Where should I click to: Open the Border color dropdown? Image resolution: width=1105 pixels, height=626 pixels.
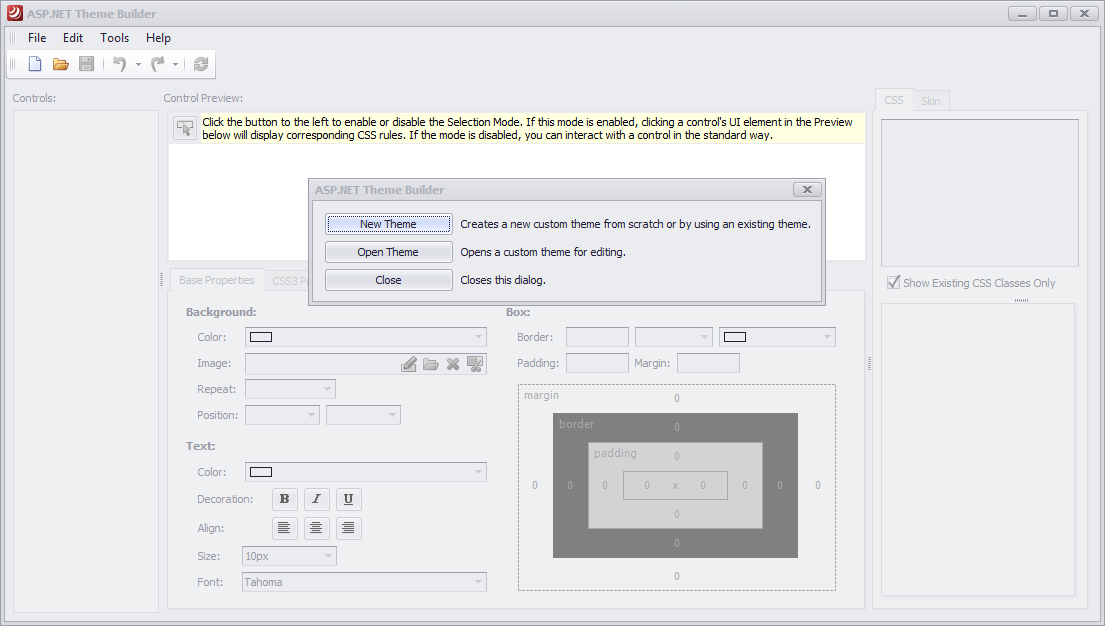point(827,337)
